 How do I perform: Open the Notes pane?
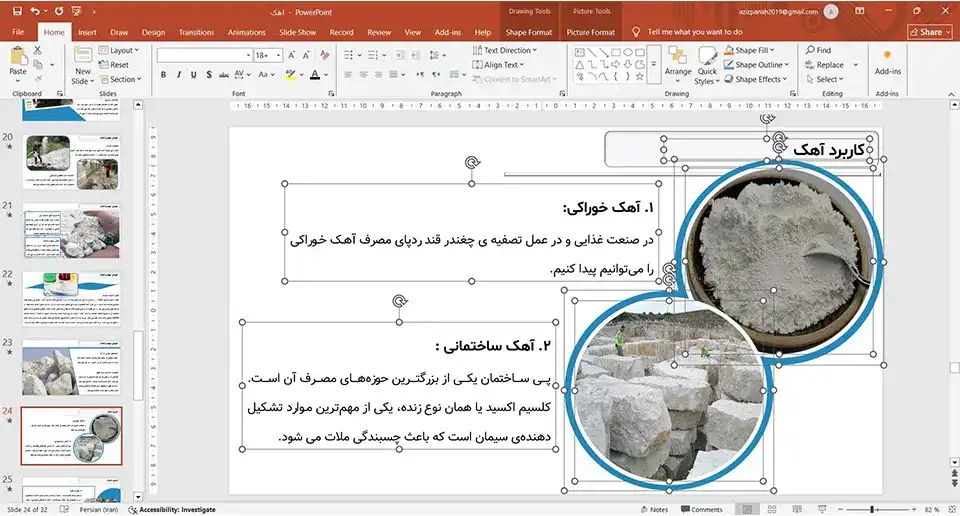[x=654, y=509]
